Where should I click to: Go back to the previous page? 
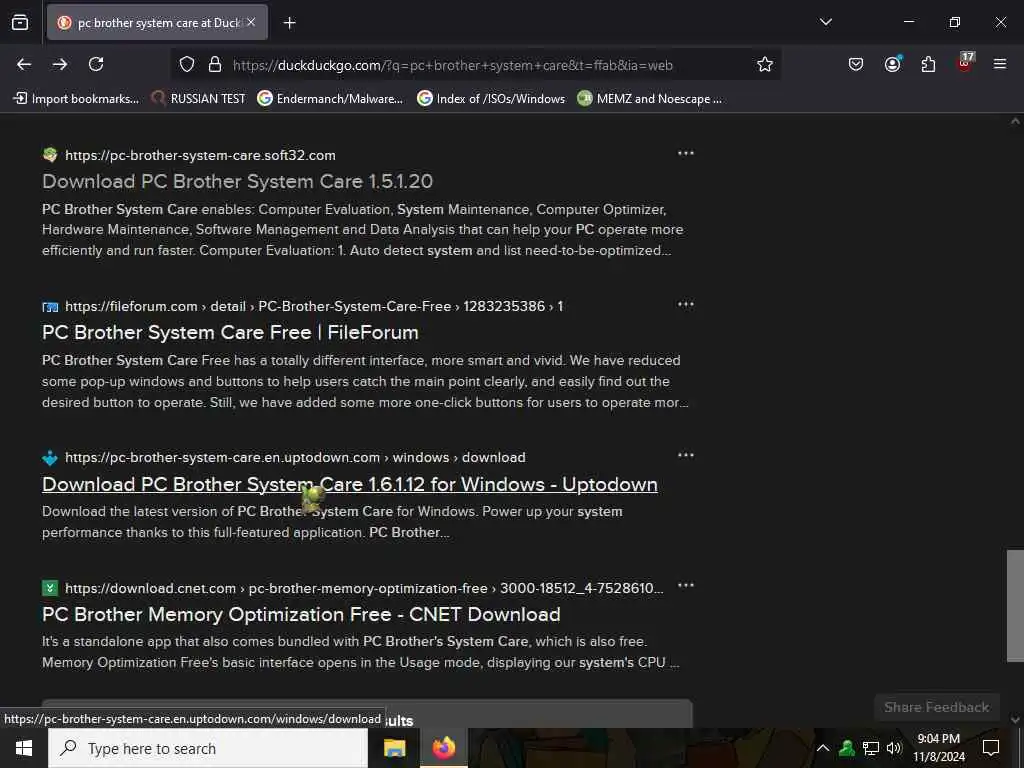coord(24,64)
